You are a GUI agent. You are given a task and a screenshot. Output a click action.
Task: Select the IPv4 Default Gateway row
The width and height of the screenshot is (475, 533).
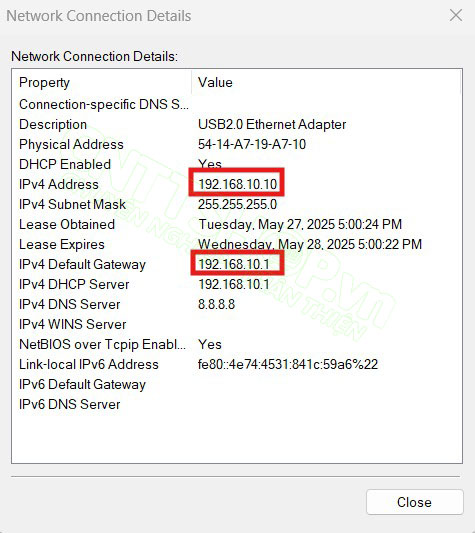[x=237, y=264]
